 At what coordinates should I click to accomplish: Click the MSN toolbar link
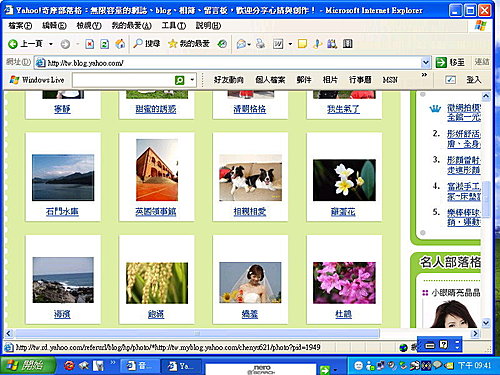tap(390, 80)
